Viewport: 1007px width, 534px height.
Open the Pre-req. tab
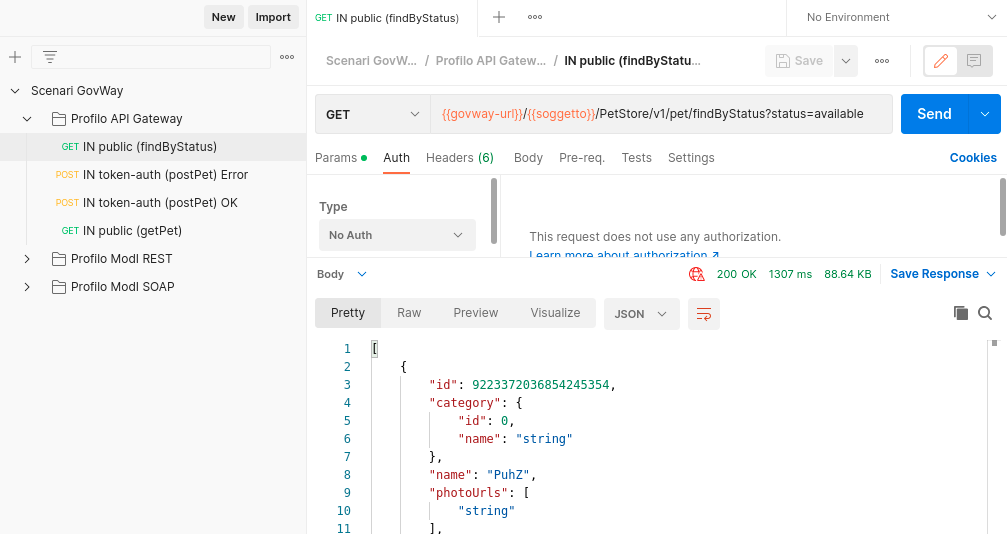coord(582,158)
